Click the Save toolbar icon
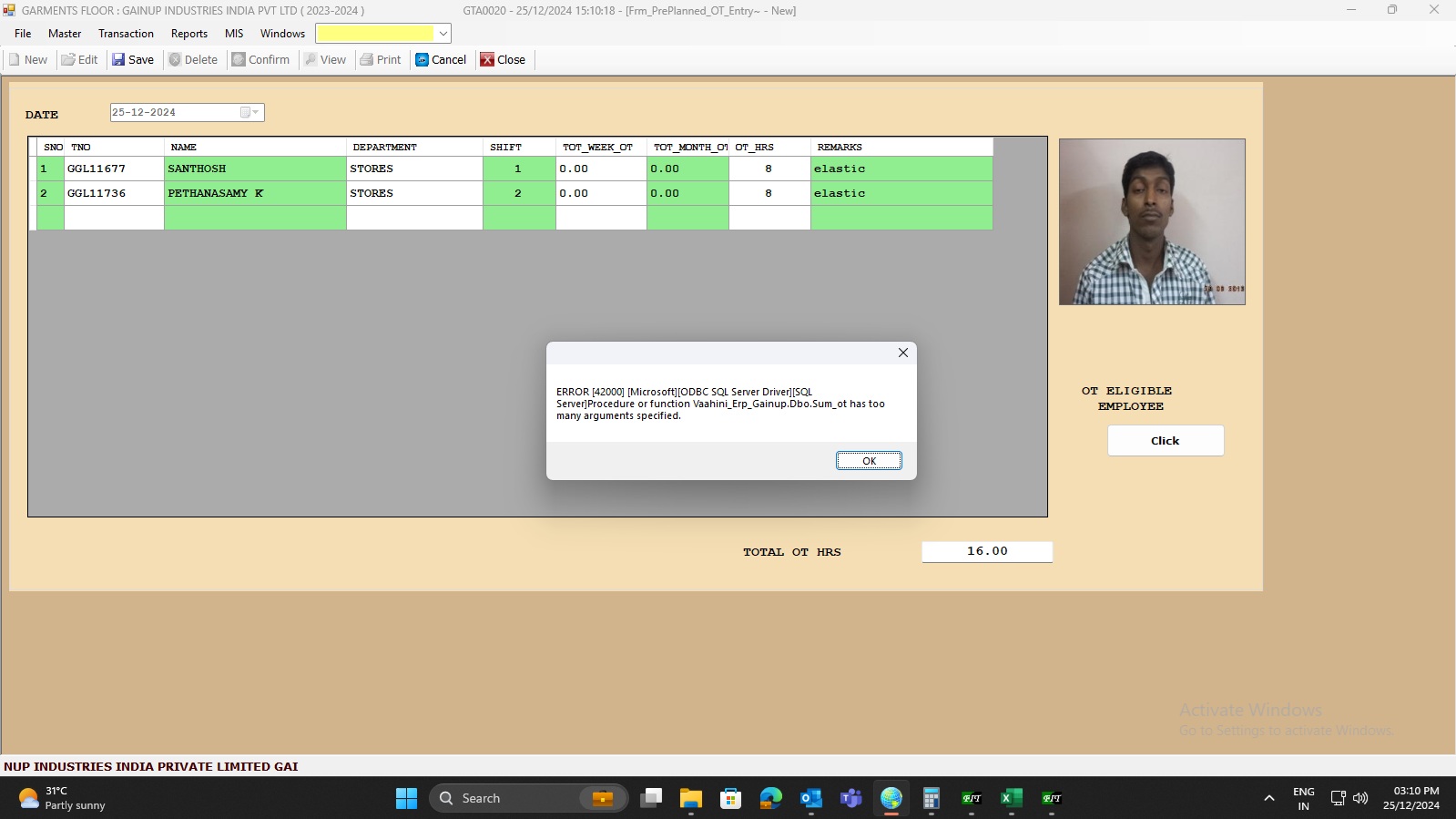Screen dimensions: 1456x819 (x=118, y=60)
